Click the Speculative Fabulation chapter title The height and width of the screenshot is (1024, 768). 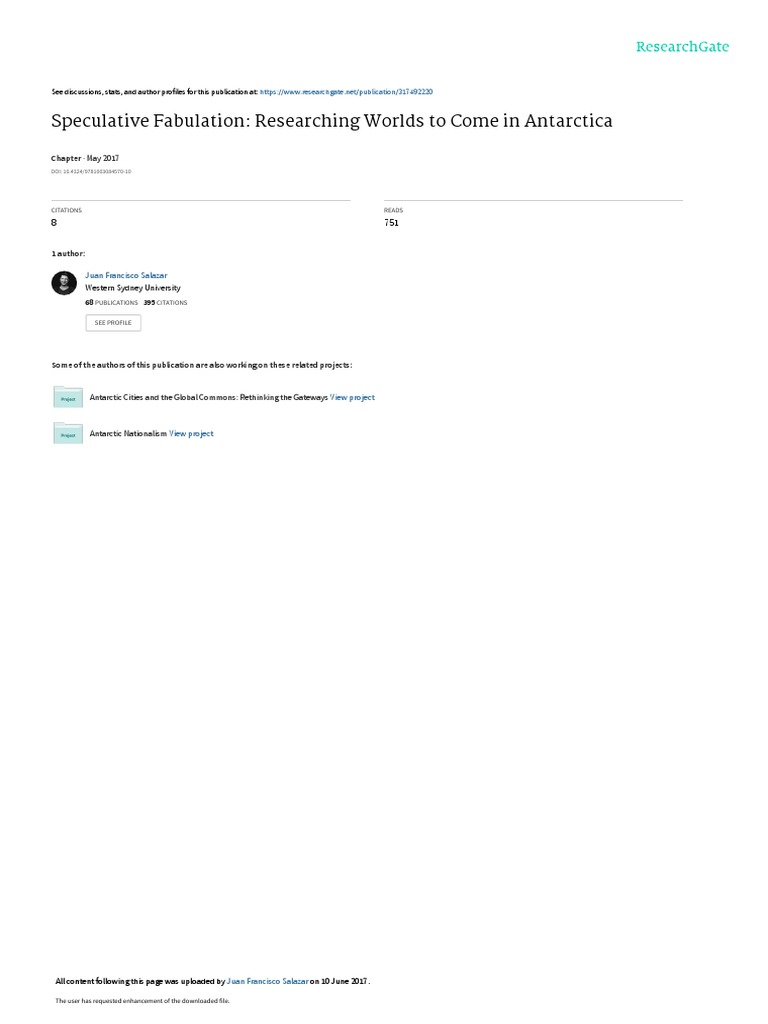coord(332,121)
